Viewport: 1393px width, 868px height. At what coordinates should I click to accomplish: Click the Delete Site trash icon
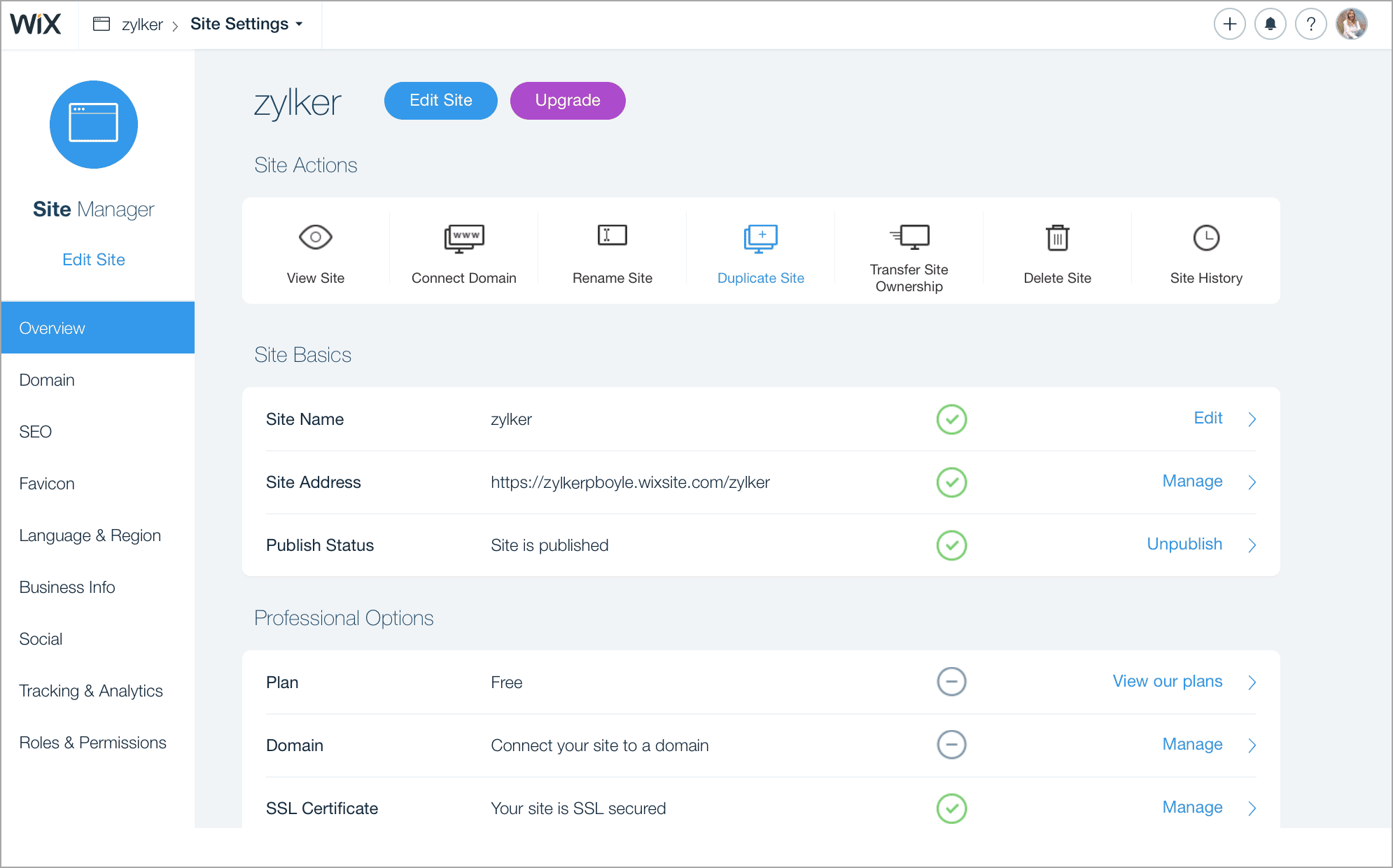1057,238
